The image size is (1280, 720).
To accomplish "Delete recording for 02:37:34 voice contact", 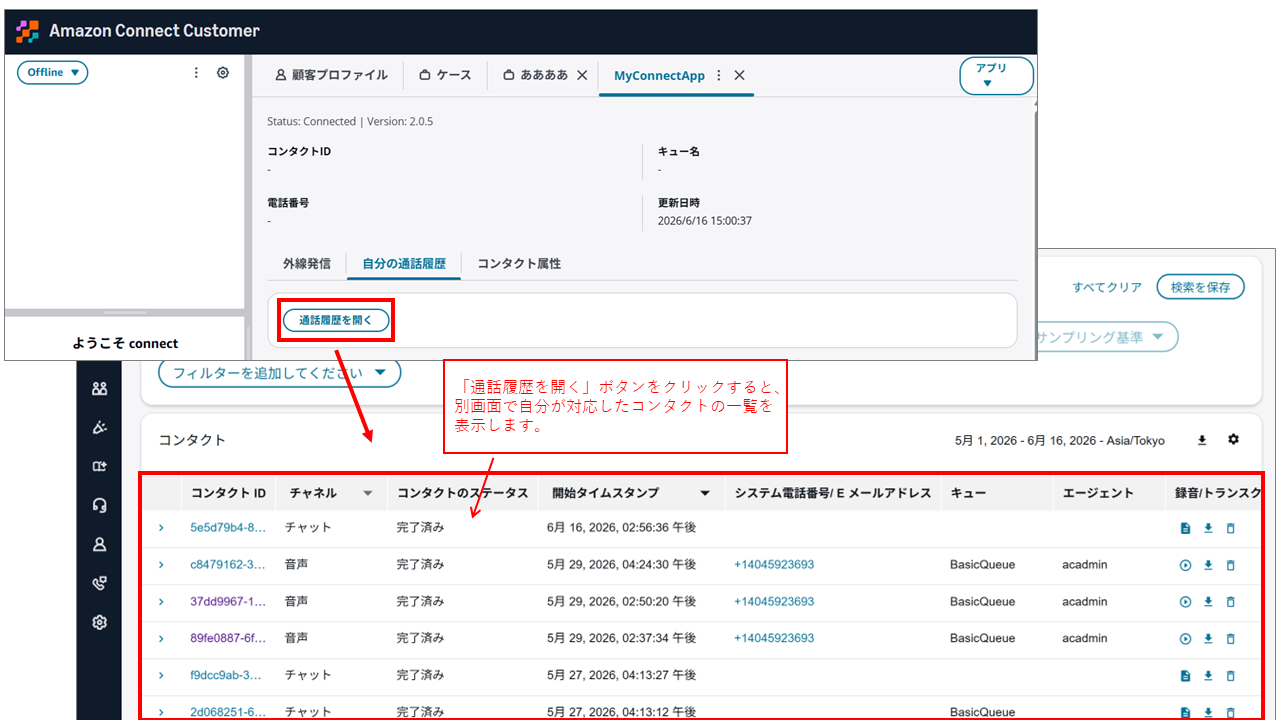I will click(x=1230, y=638).
